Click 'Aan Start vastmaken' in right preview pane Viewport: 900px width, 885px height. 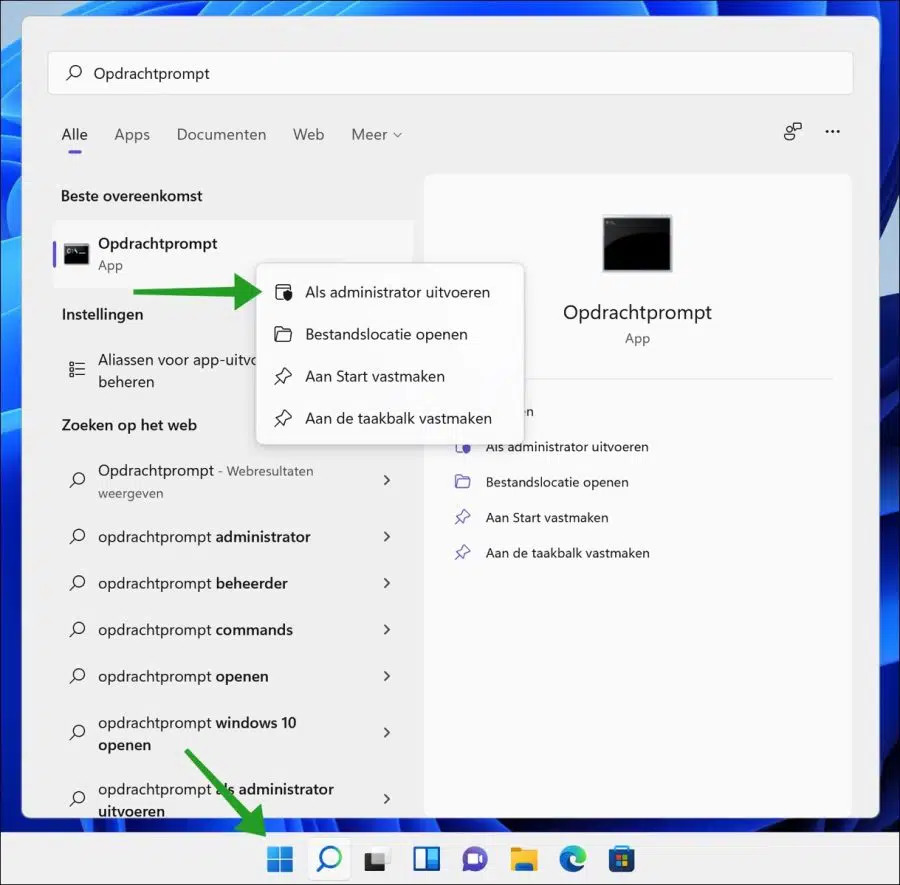(x=546, y=518)
